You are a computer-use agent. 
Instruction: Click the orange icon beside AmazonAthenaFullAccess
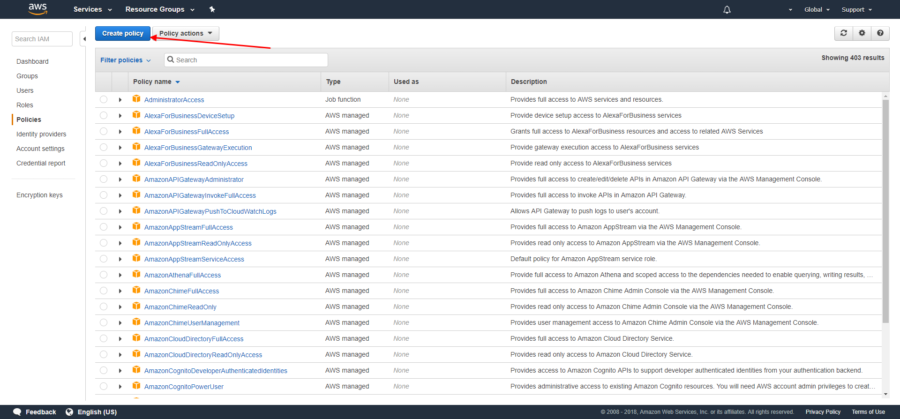coord(137,274)
